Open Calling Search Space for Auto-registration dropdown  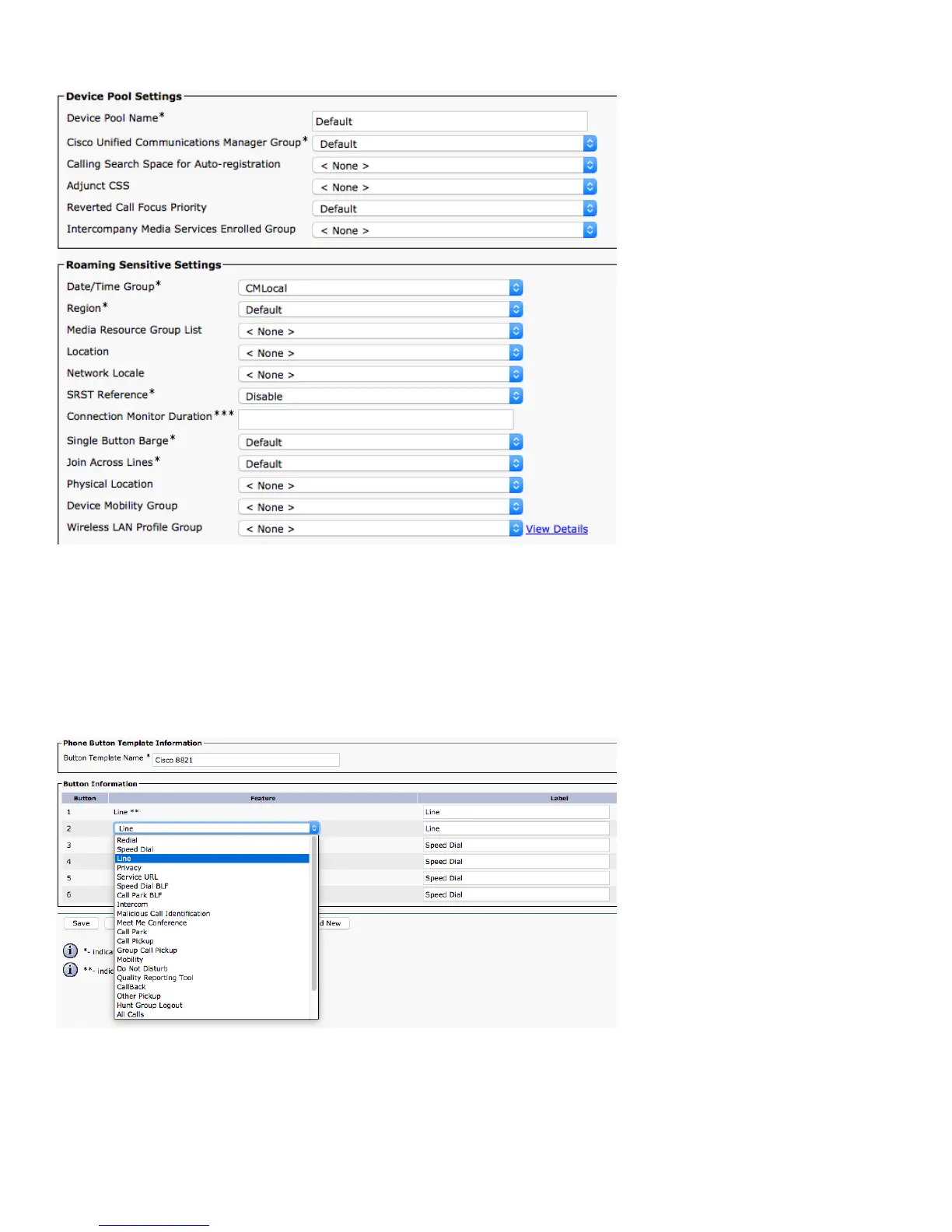[455, 166]
